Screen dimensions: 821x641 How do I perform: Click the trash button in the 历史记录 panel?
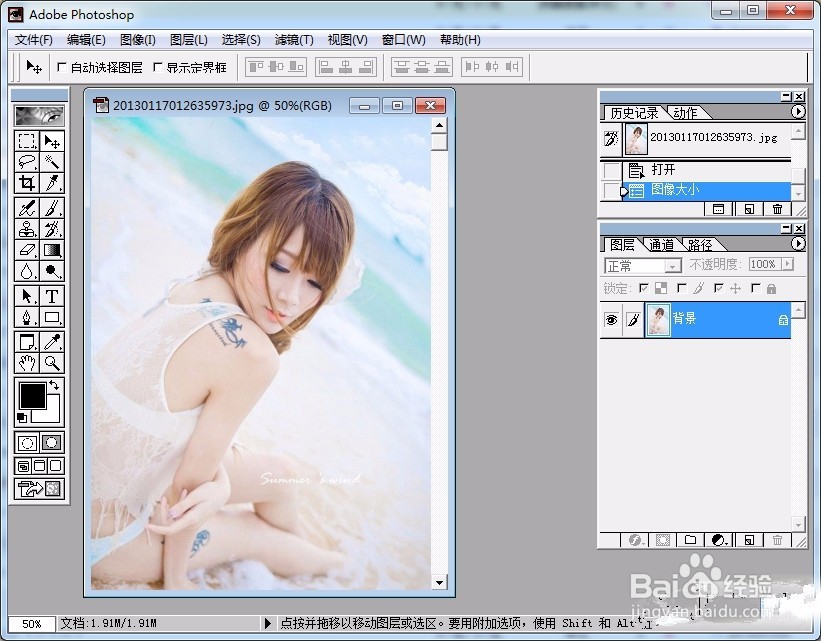tap(777, 209)
